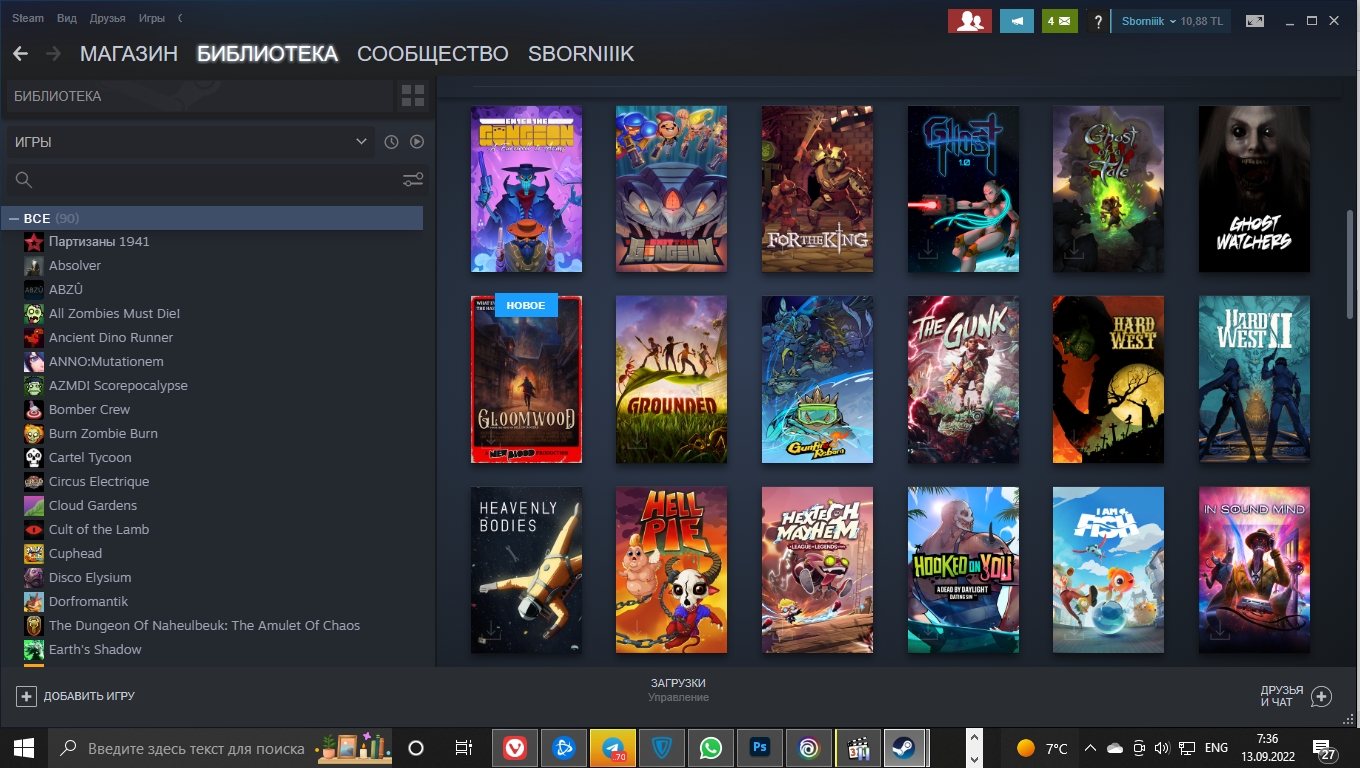The image size is (1360, 768).
Task: Click ДОБАВИТЬ ИГРУ label
Action: click(89, 696)
